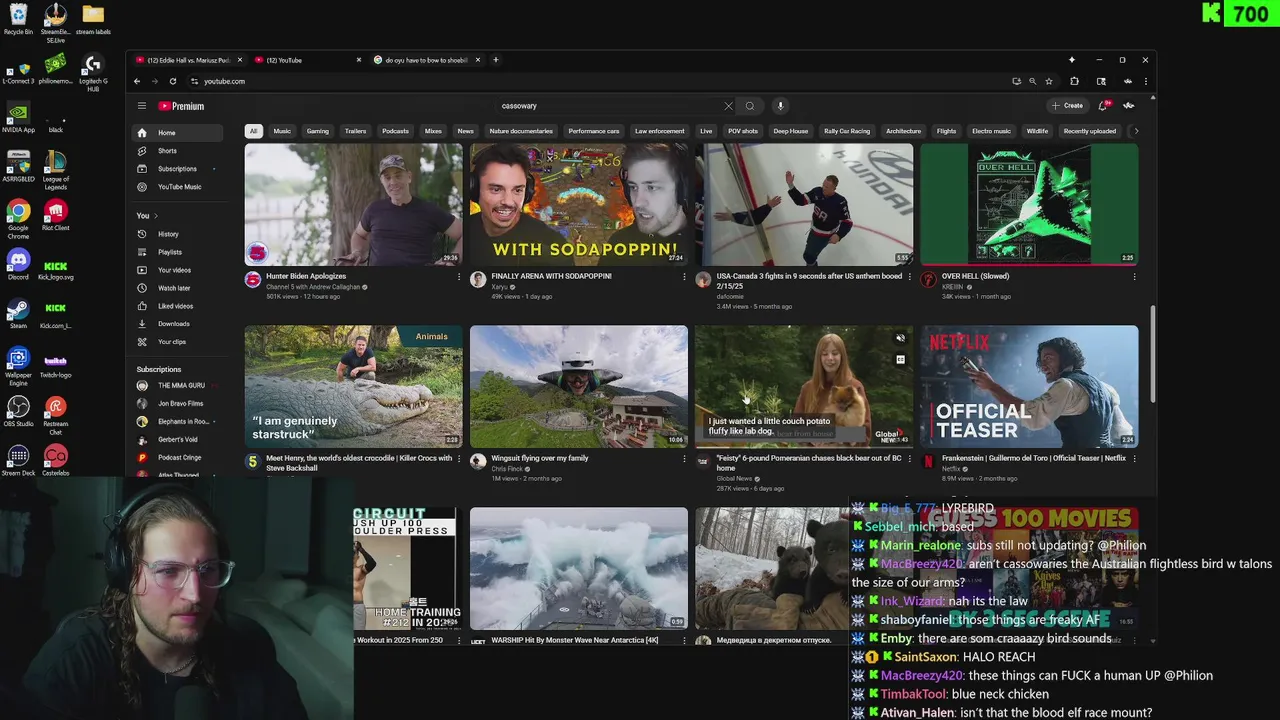Screen dimensions: 1280x720
Task: Open Recycle Bin on the desktop
Action: tap(18, 19)
